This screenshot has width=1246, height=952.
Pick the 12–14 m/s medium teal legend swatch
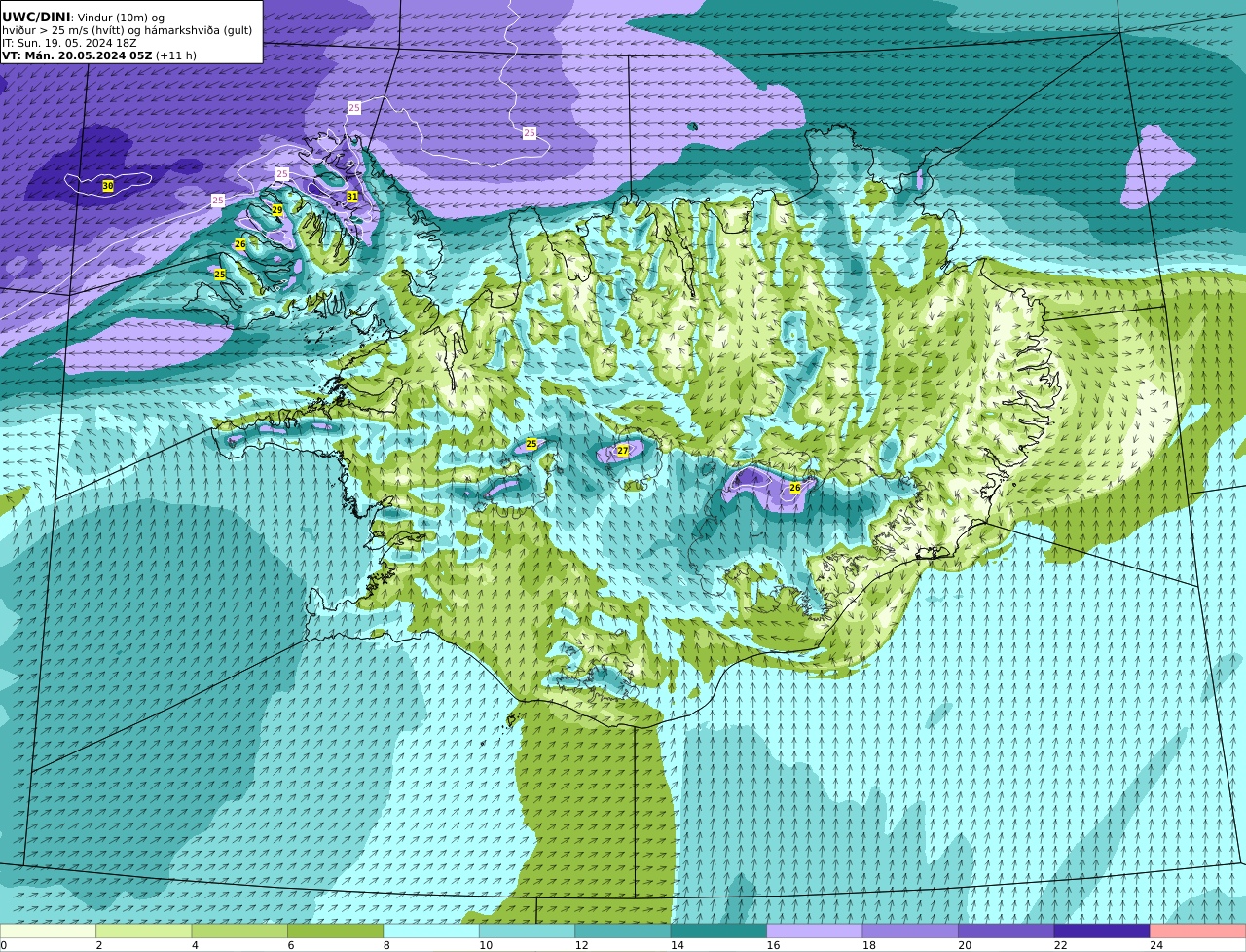tap(623, 932)
